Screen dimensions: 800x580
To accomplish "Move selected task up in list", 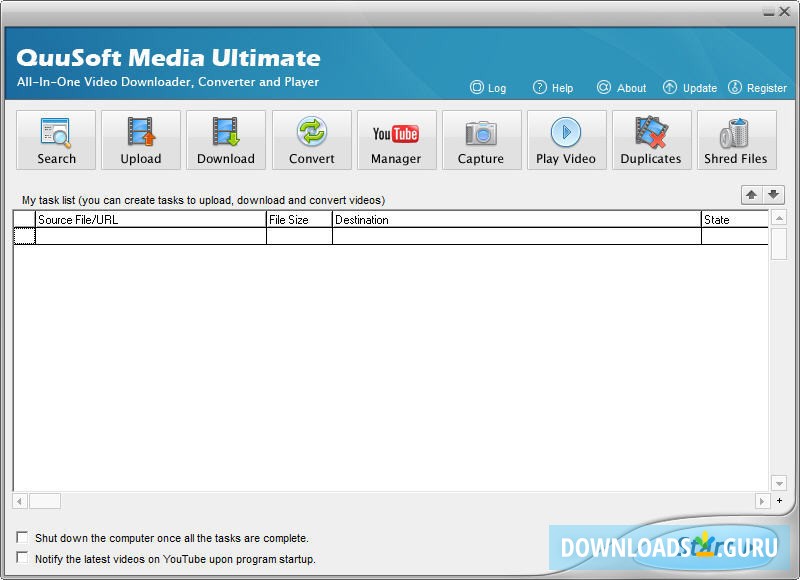I will pyautogui.click(x=752, y=195).
